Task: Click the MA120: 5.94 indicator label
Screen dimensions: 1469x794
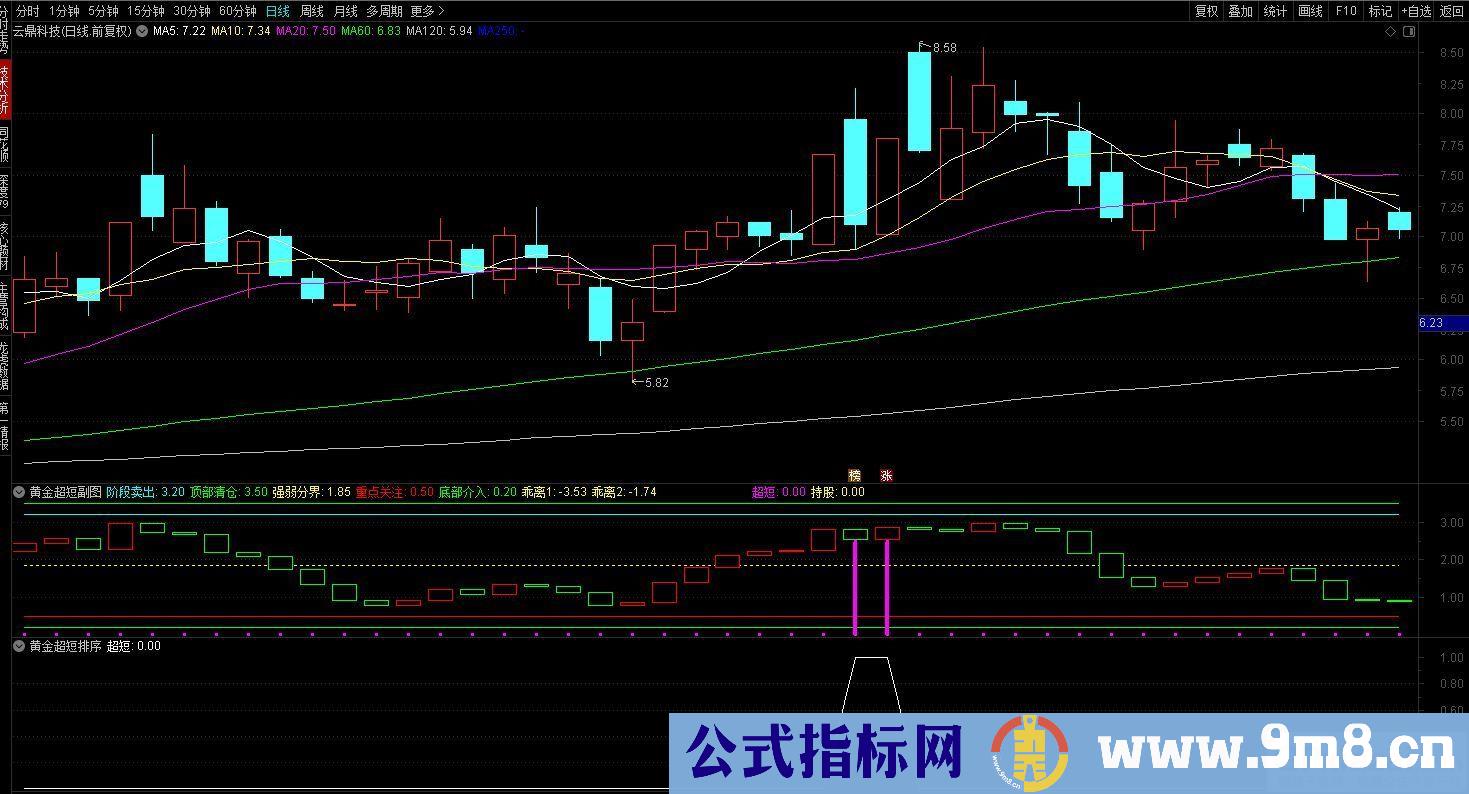Action: click(x=439, y=31)
